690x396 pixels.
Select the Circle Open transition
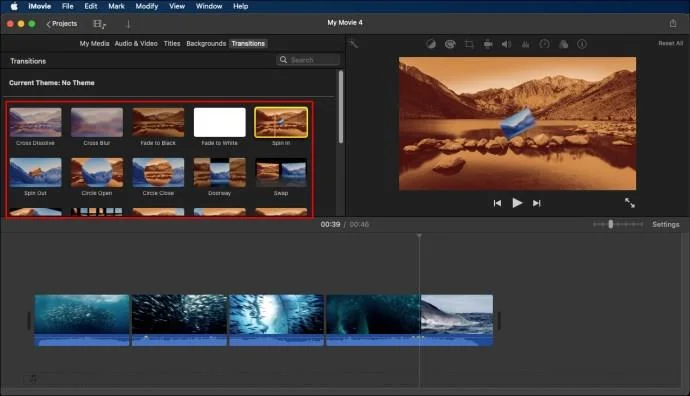(97, 172)
